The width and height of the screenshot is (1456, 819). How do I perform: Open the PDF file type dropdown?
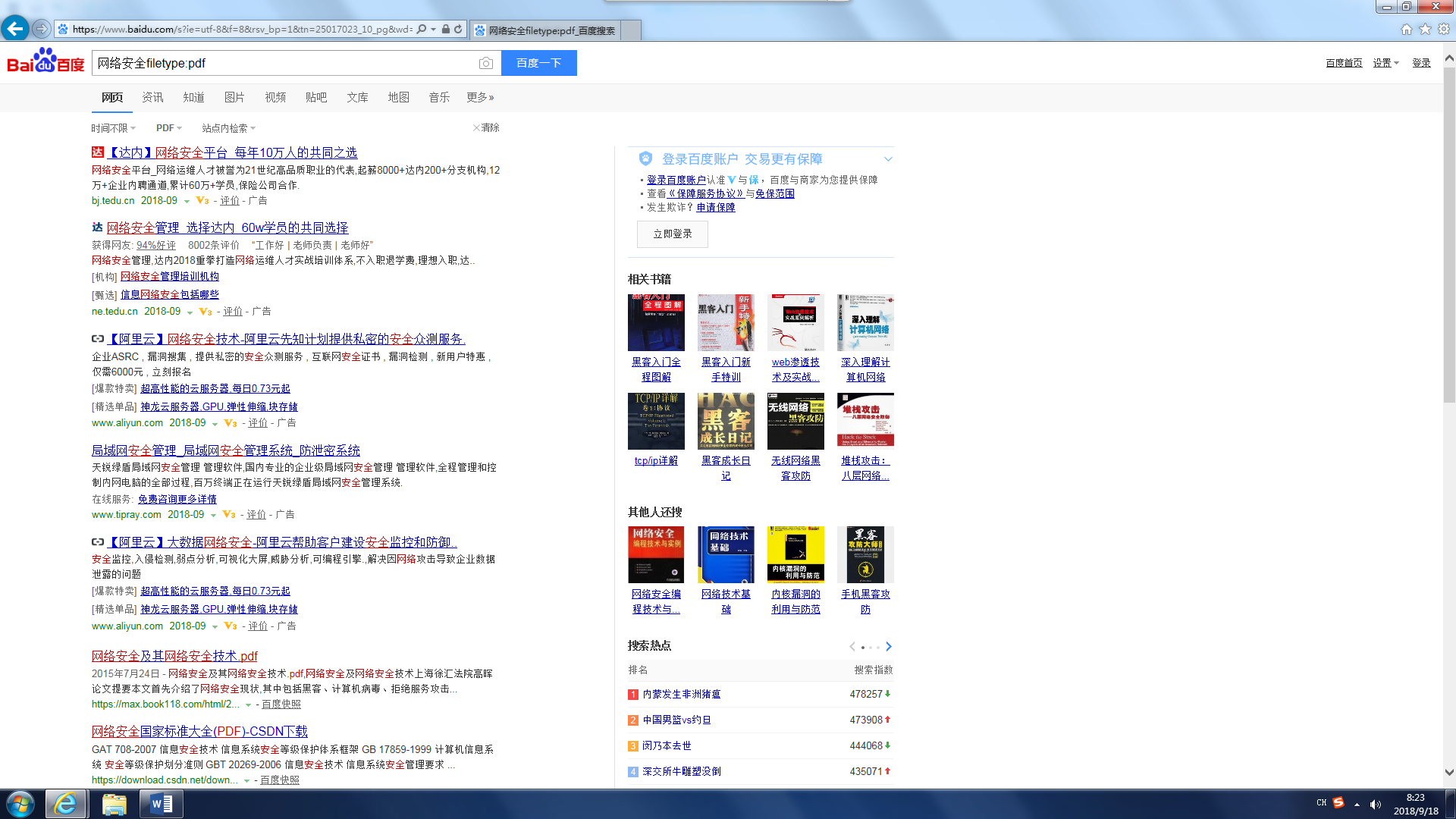169,128
